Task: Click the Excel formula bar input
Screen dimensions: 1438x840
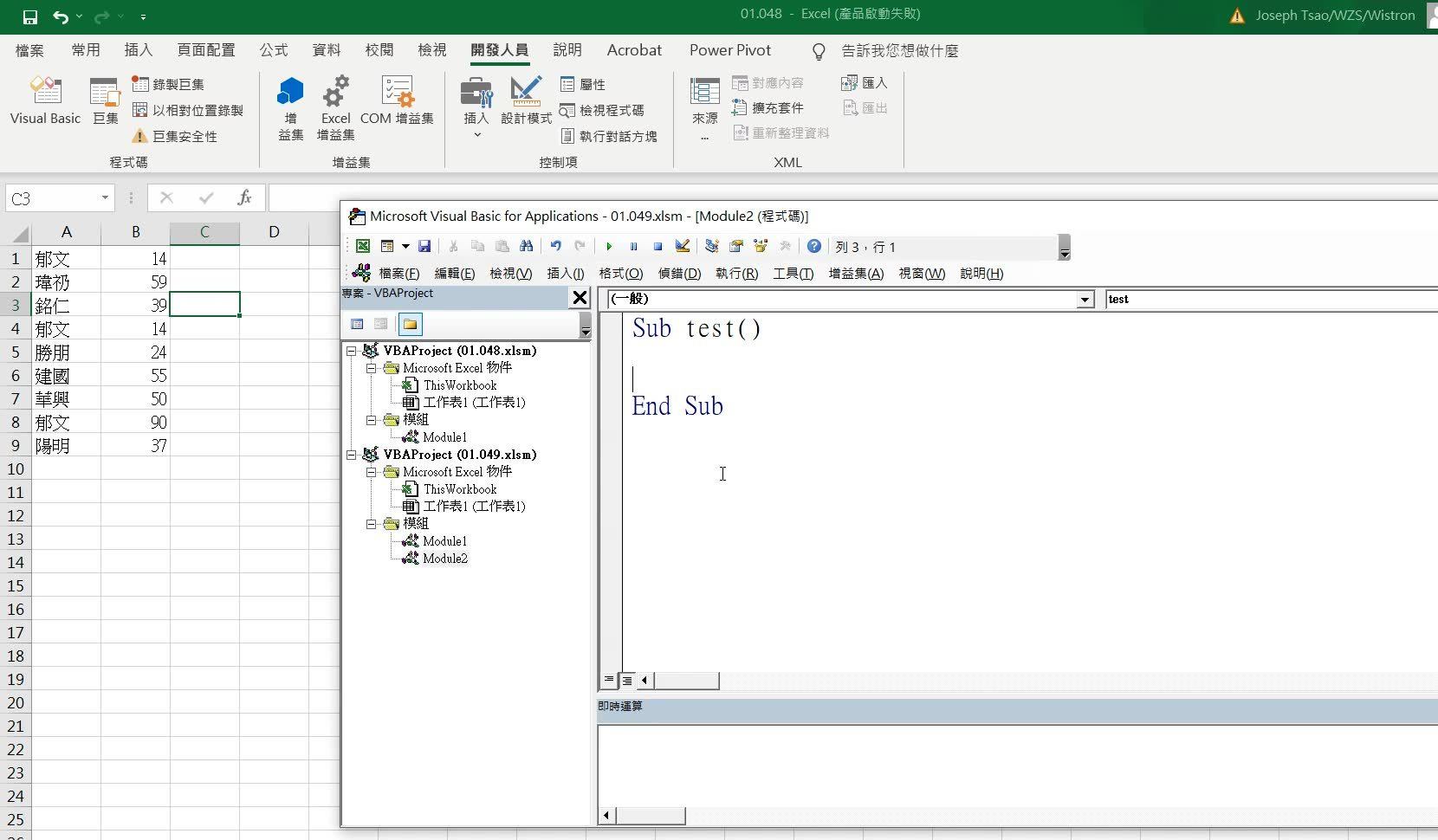Action: [x=853, y=198]
